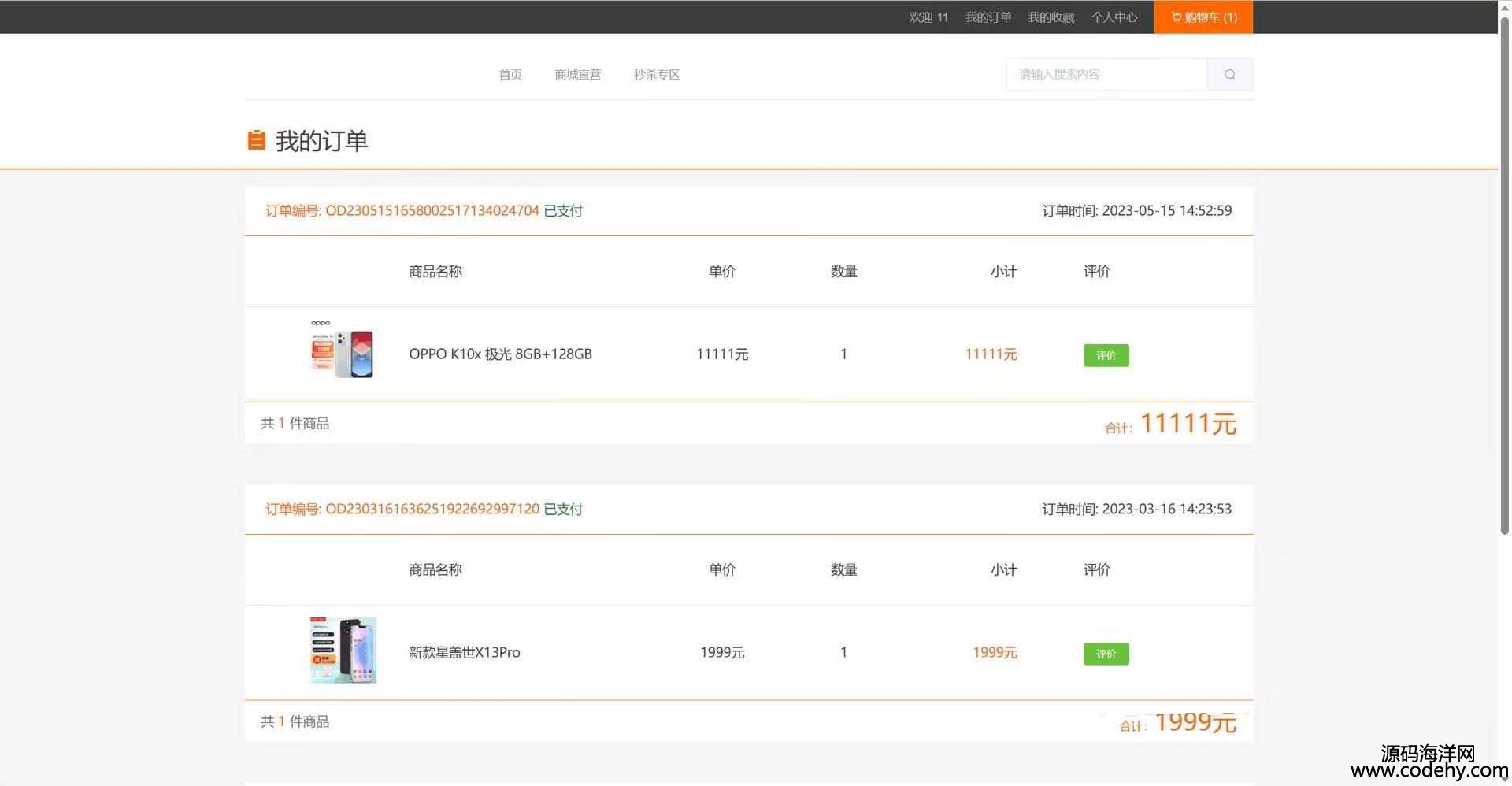Screen dimensions: 1512x786
Task: Click the search magnifier icon
Action: [x=1229, y=74]
